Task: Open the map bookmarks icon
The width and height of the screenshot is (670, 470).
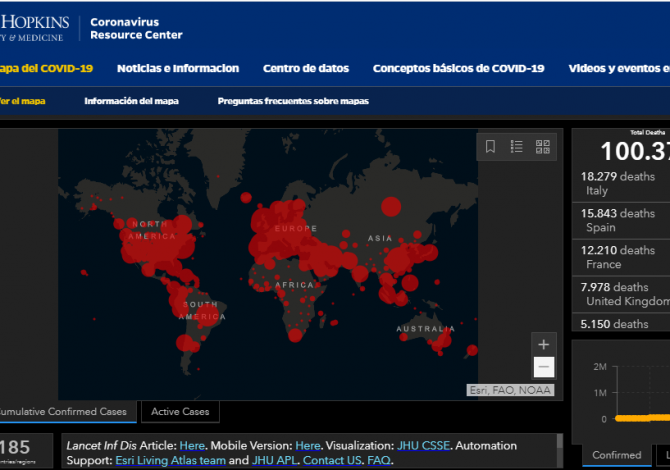Action: coord(490,147)
